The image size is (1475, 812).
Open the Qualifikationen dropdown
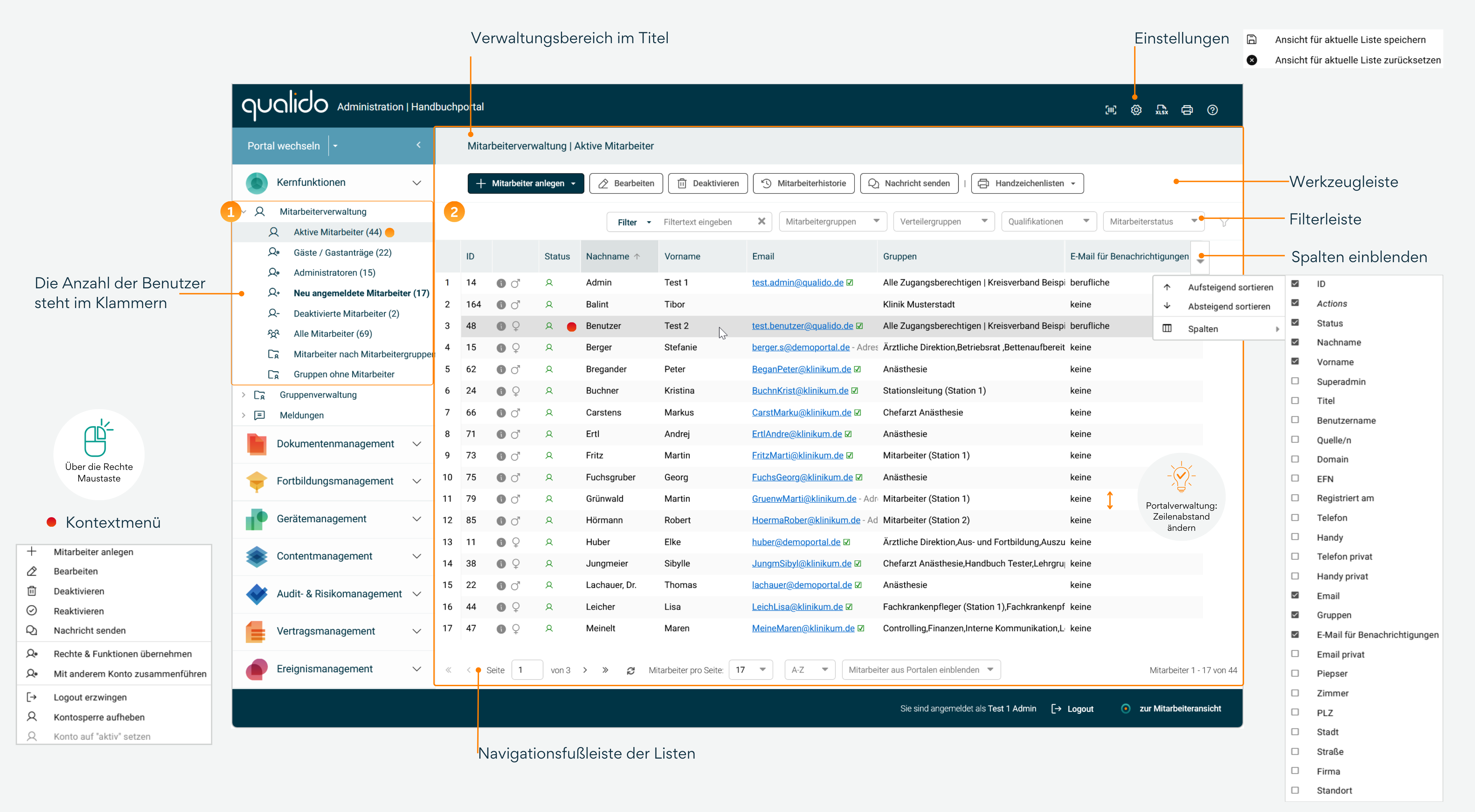point(1048,221)
